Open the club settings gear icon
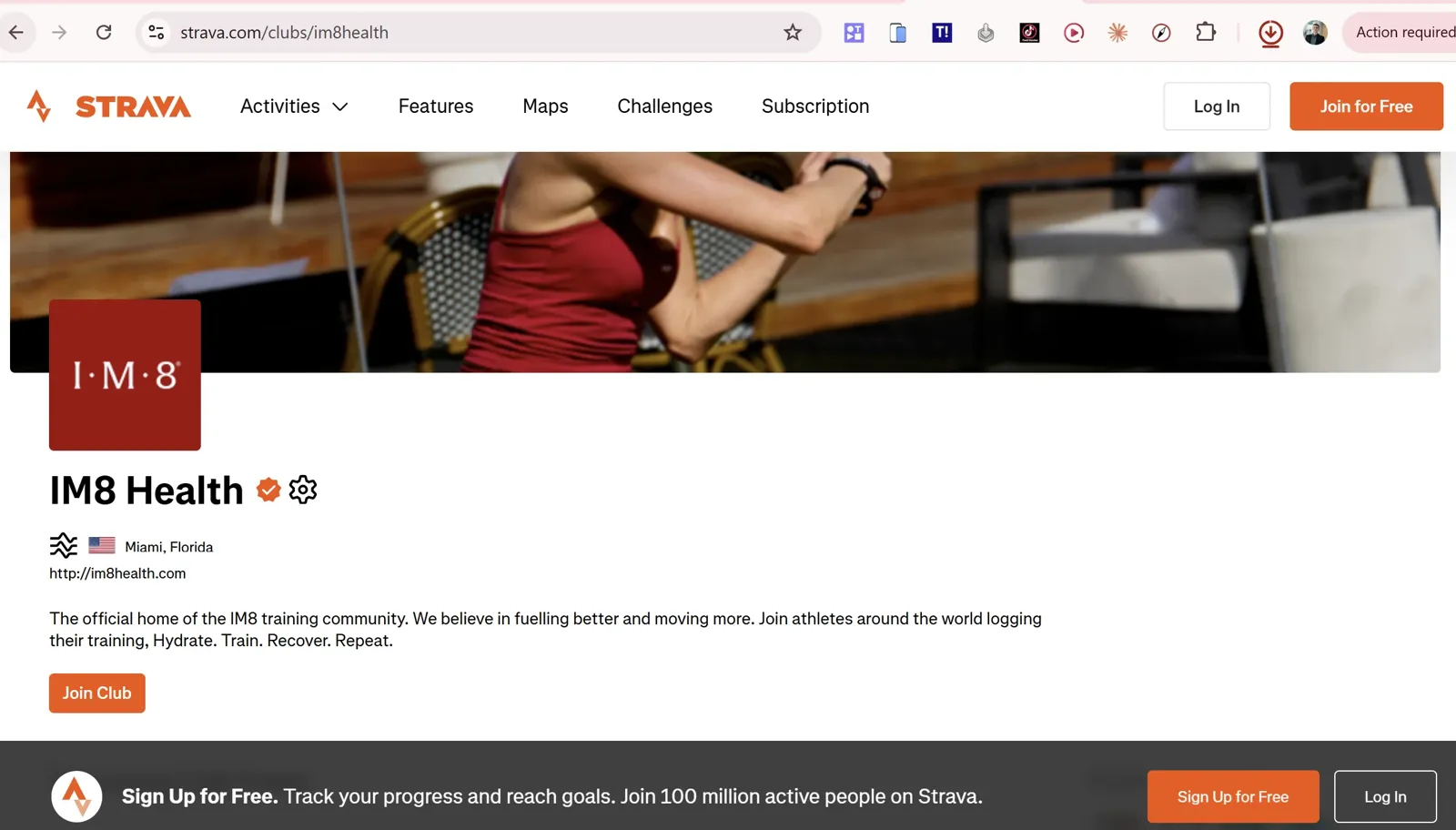The image size is (1456, 830). coord(303,490)
